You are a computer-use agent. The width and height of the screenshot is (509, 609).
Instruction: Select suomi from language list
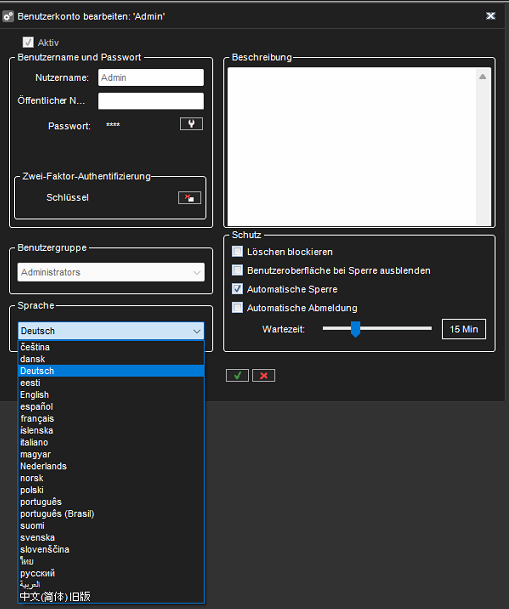point(111,526)
